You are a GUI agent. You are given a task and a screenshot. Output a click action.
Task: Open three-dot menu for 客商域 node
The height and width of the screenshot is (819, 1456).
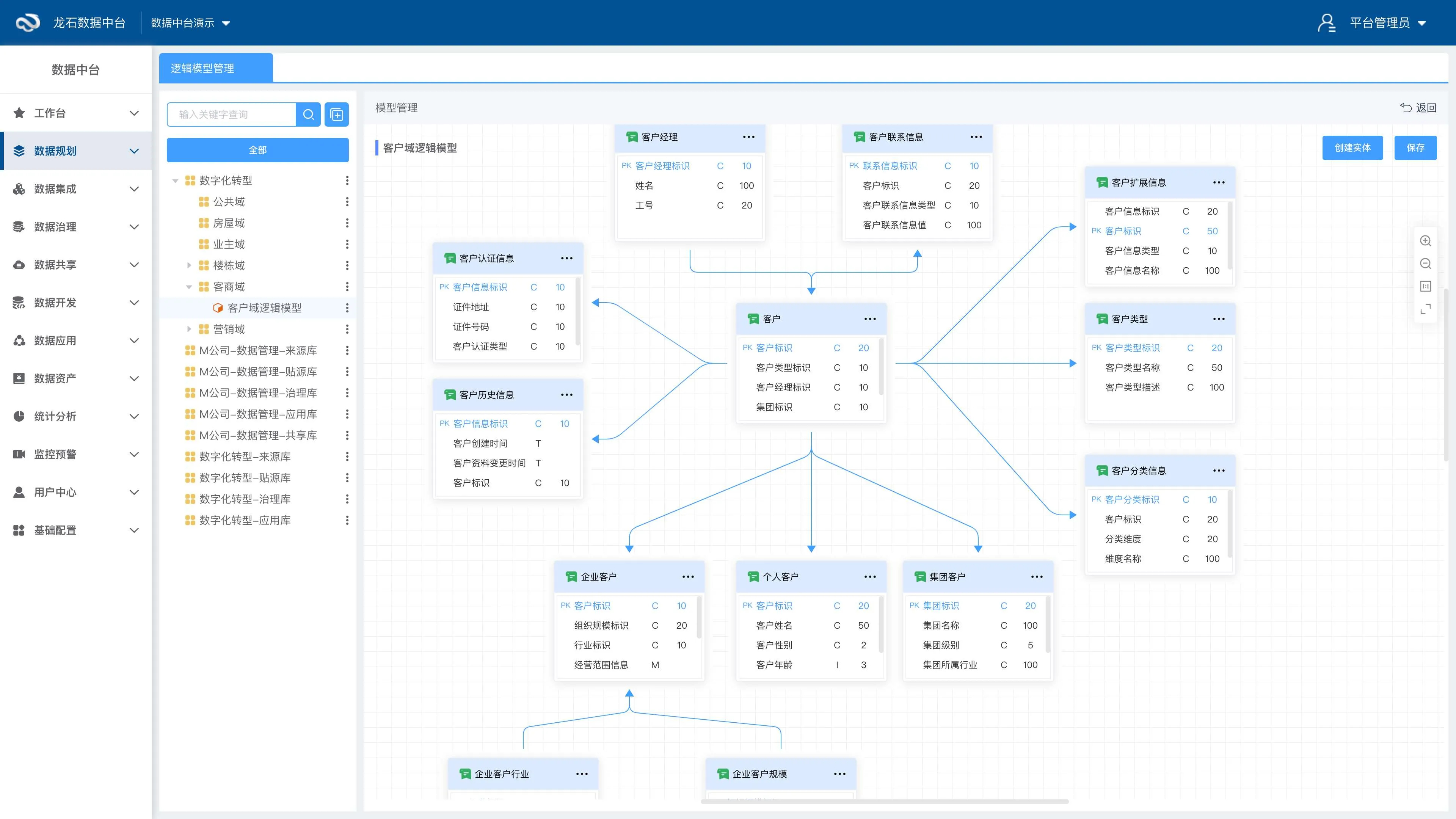point(347,287)
